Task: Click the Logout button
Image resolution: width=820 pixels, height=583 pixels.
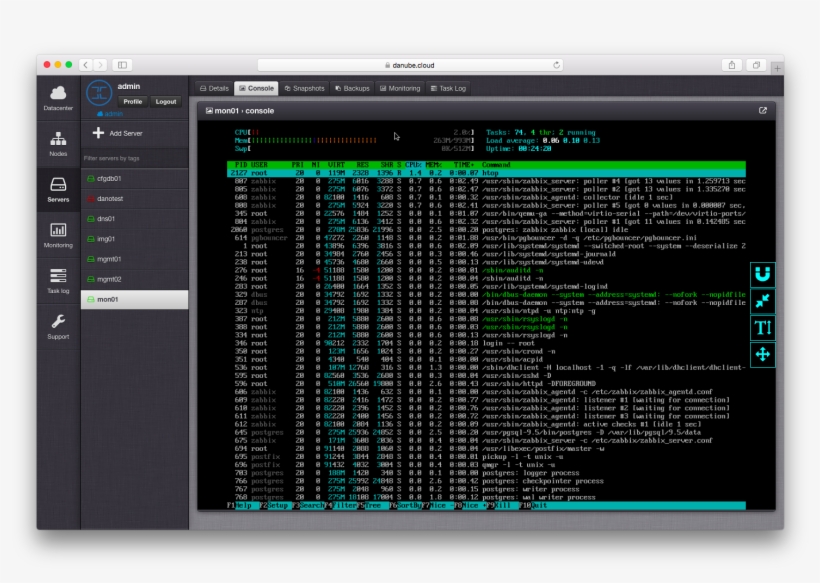Action: [165, 102]
